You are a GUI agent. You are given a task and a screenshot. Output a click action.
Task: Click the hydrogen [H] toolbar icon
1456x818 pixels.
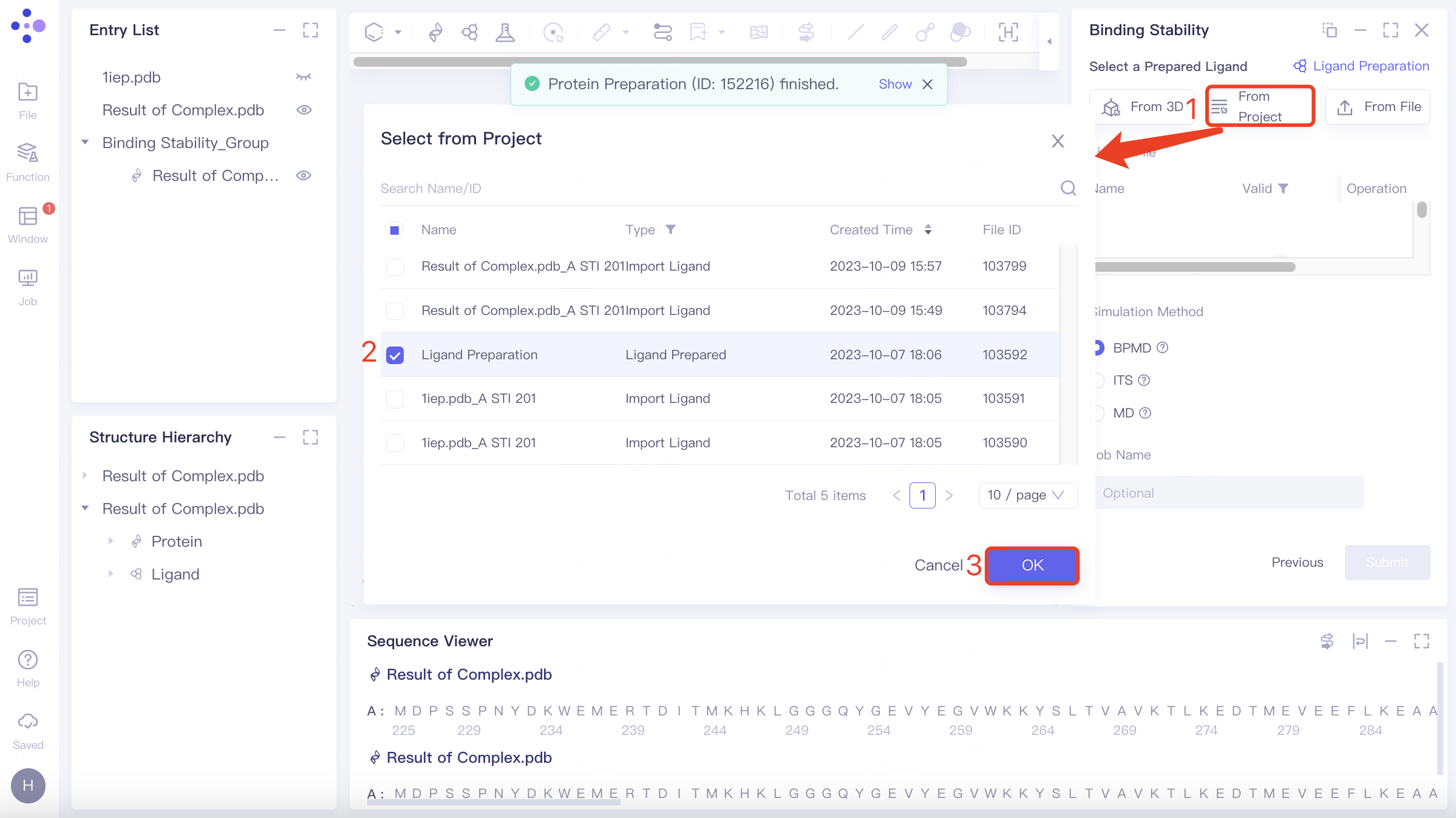coord(1008,32)
